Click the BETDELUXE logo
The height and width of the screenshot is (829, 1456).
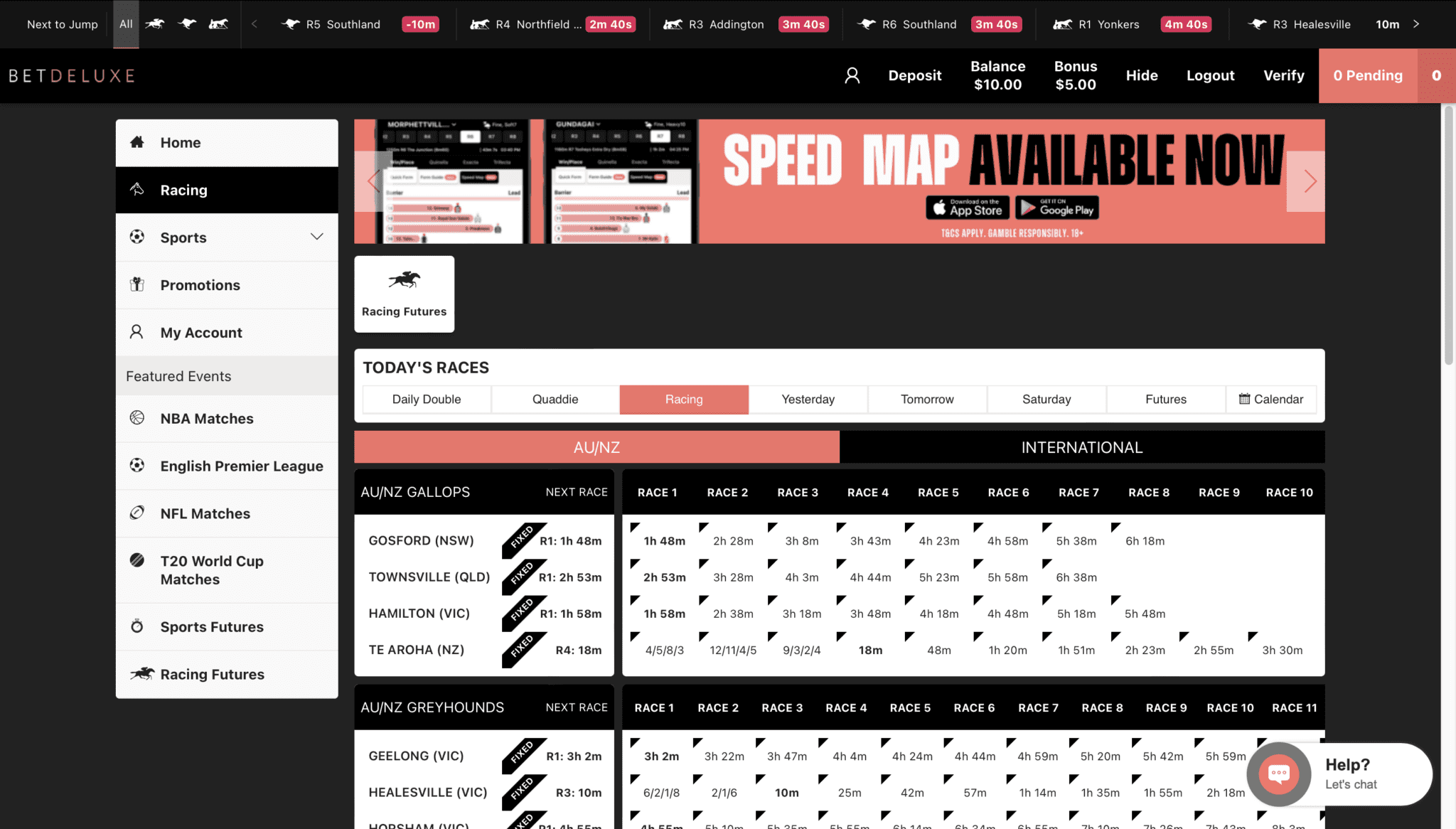point(71,75)
